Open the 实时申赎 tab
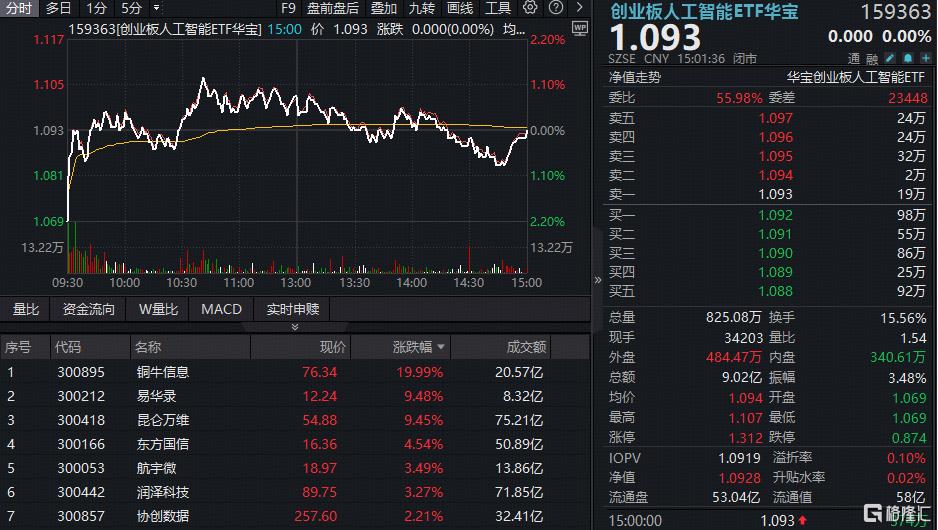The image size is (938, 530). point(293,309)
